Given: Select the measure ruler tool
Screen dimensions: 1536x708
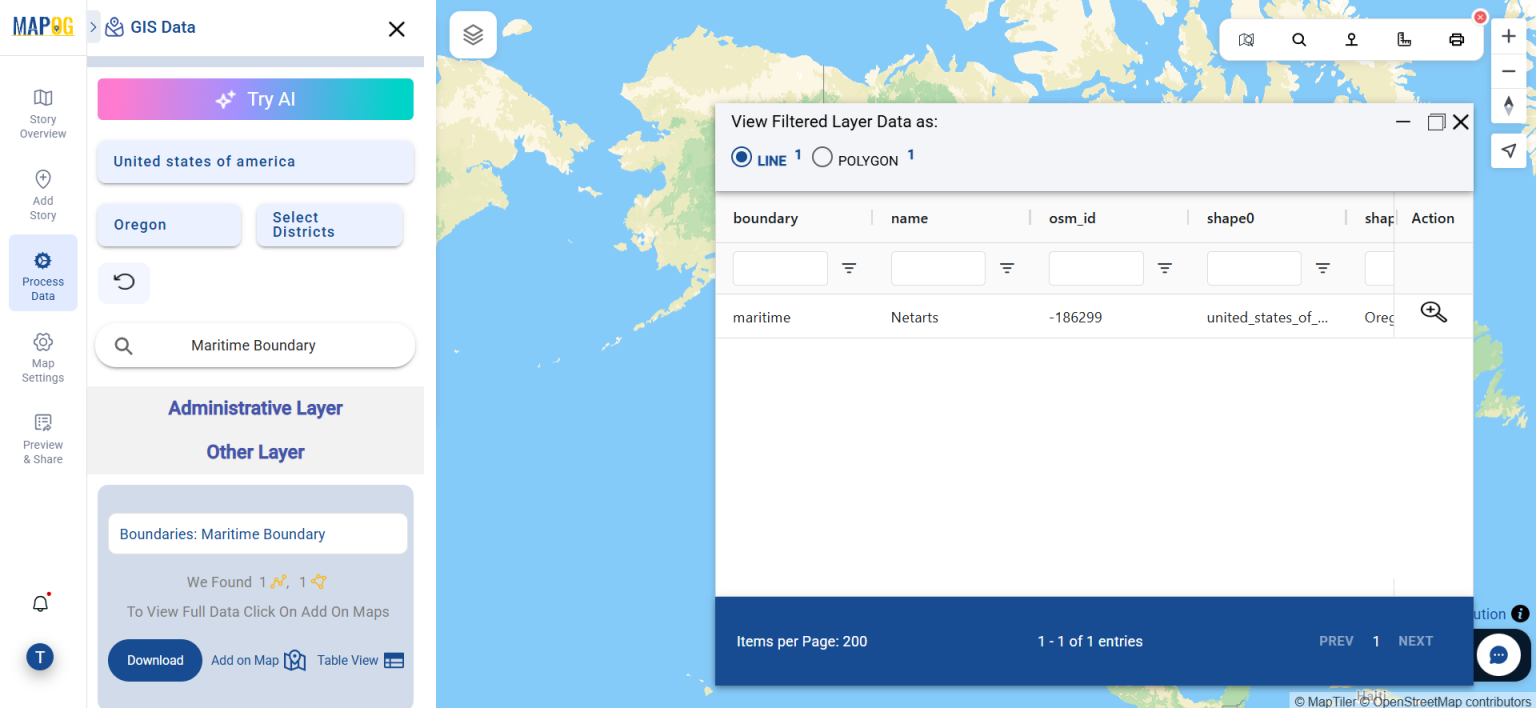Looking at the screenshot, I should click(1404, 39).
